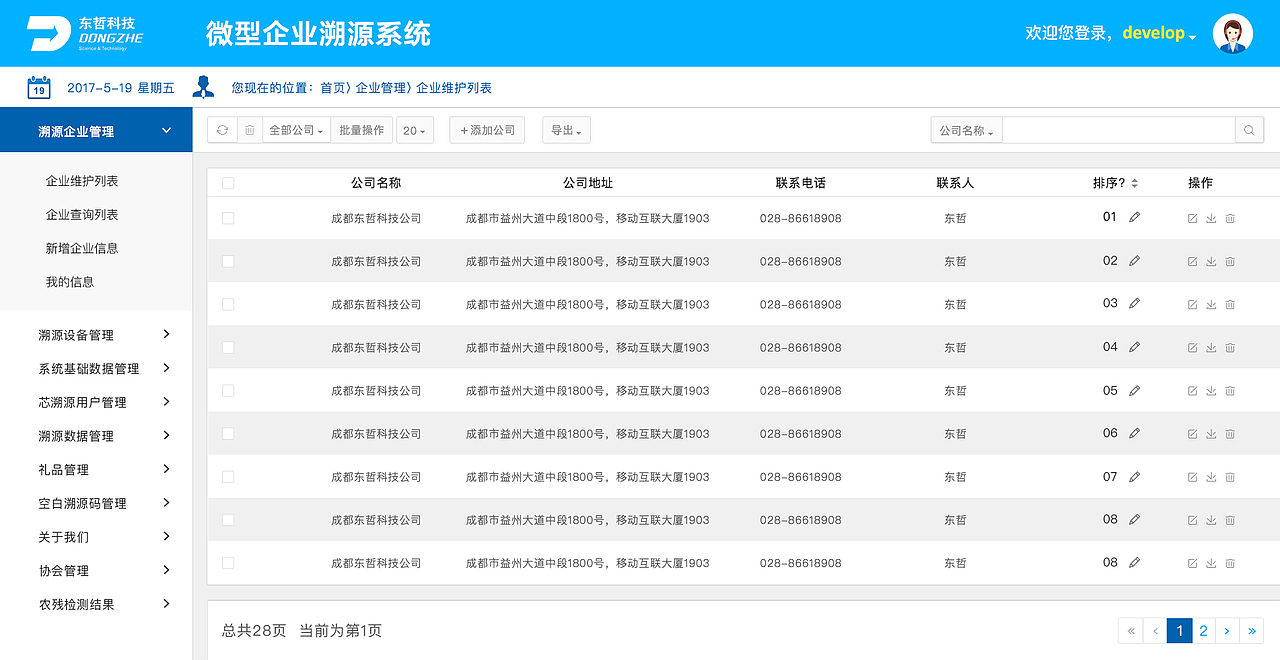Viewport: 1280px width, 660px height.
Task: Check the checkbox for row 05
Action: (x=228, y=391)
